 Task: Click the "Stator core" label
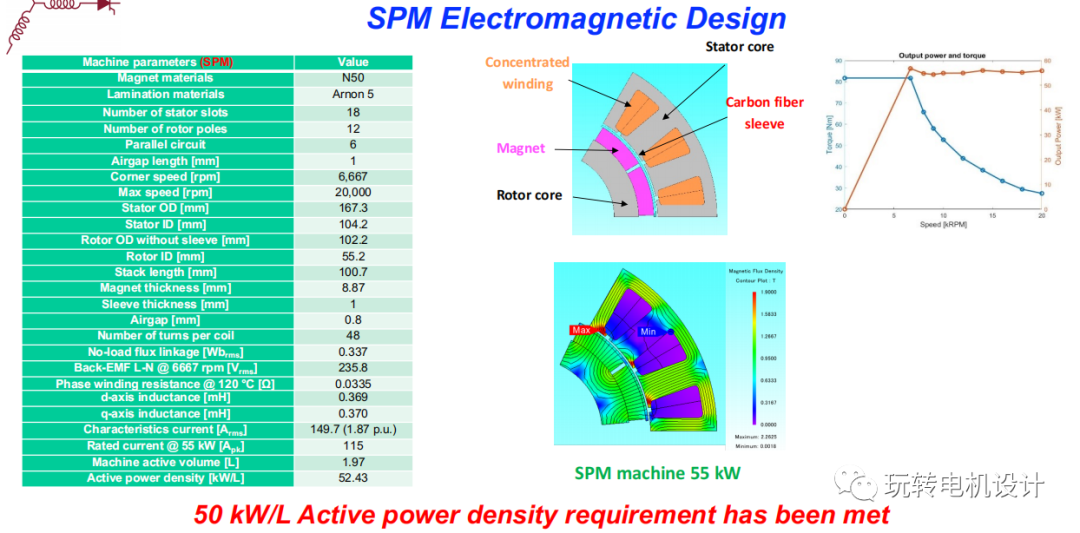coord(739,47)
